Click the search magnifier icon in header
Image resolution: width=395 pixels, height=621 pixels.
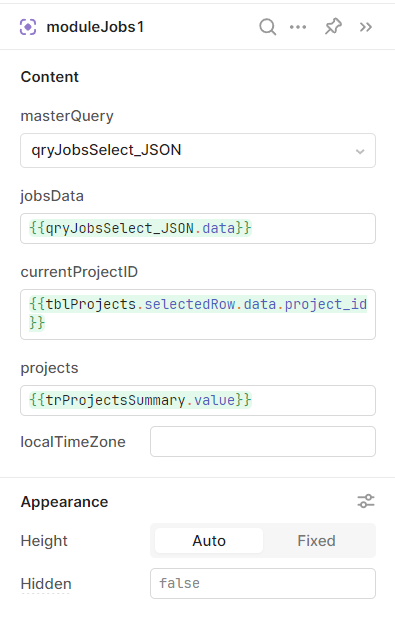(x=267, y=27)
